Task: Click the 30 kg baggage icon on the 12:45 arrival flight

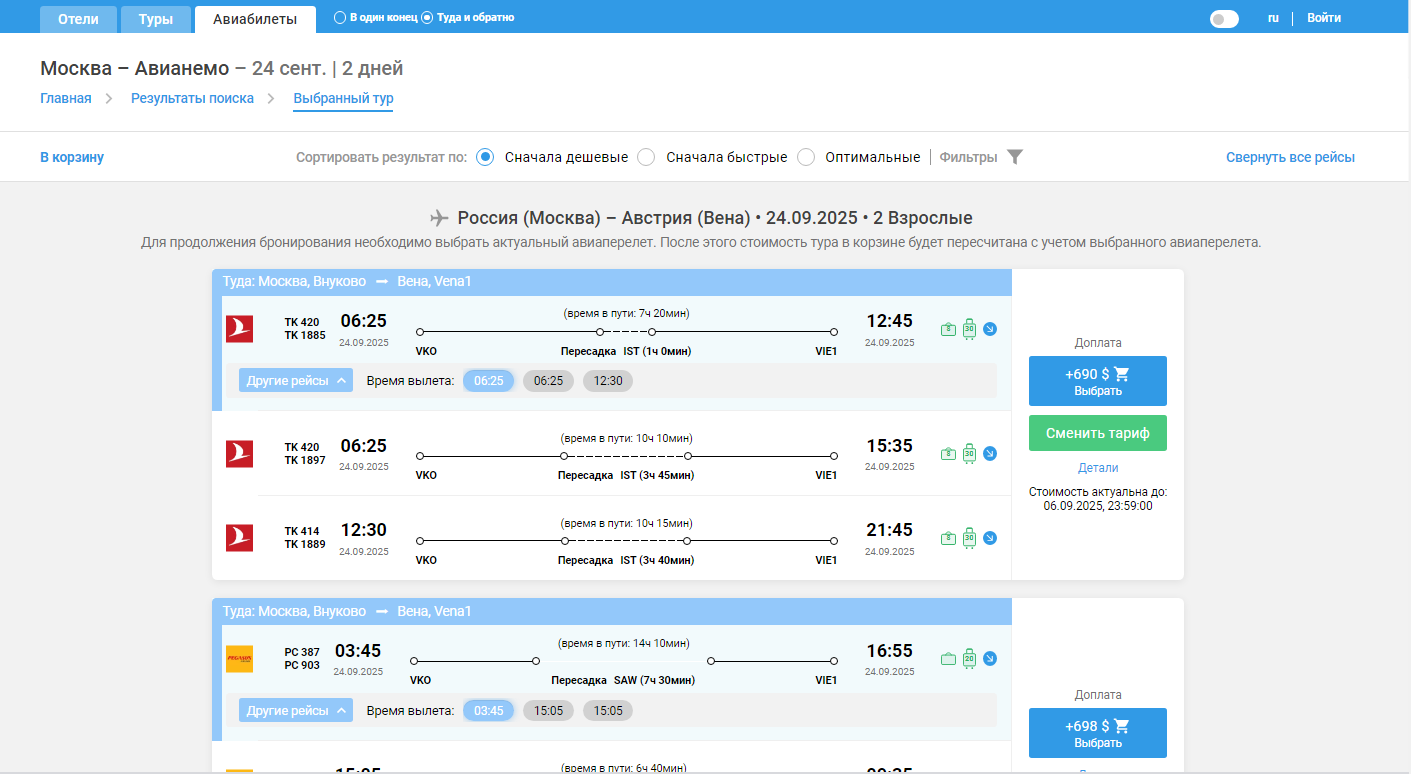Action: (968, 329)
